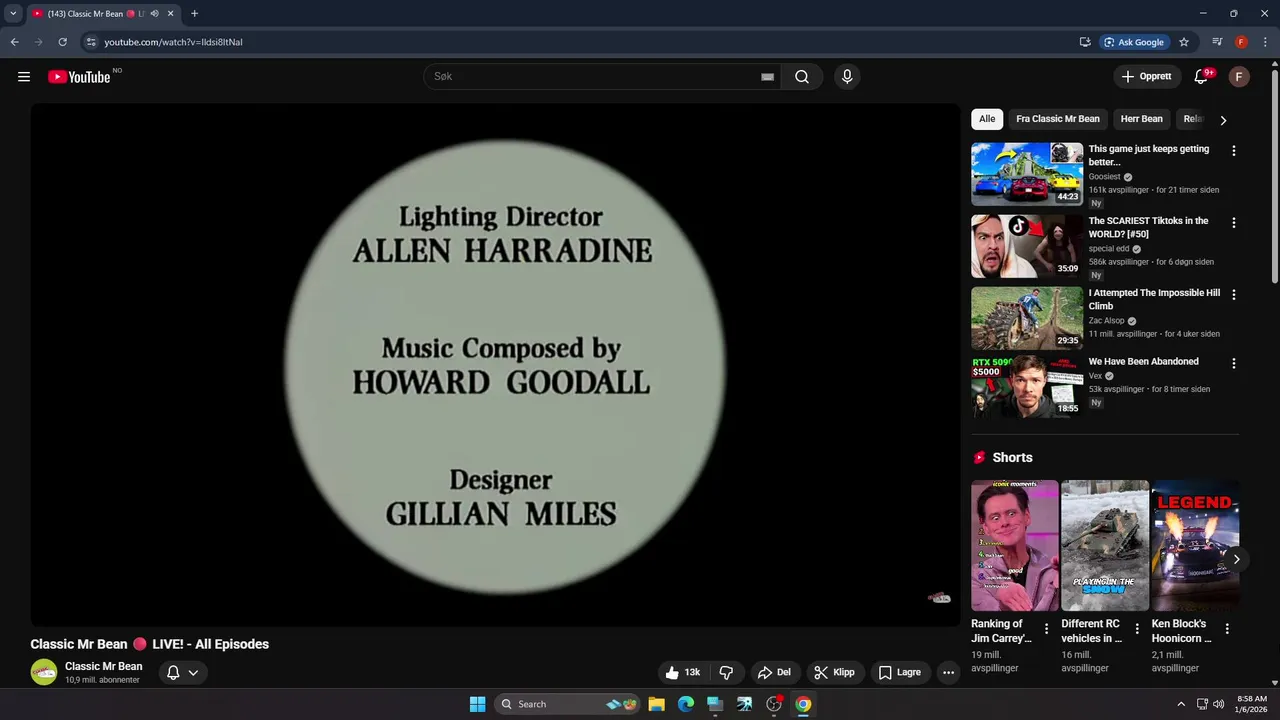Viewport: 1280px width, 720px height.
Task: Open volume control in system tray
Action: pos(1218,704)
